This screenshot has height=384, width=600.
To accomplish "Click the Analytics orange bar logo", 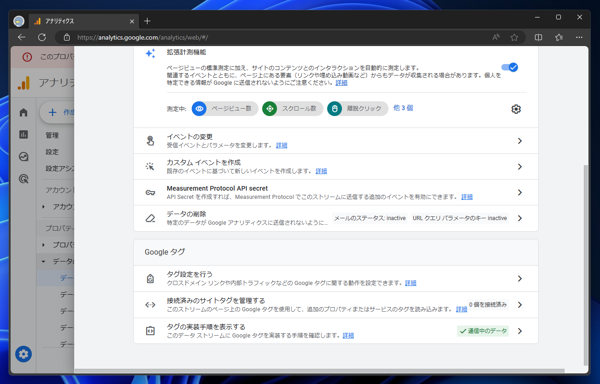I will [x=24, y=83].
